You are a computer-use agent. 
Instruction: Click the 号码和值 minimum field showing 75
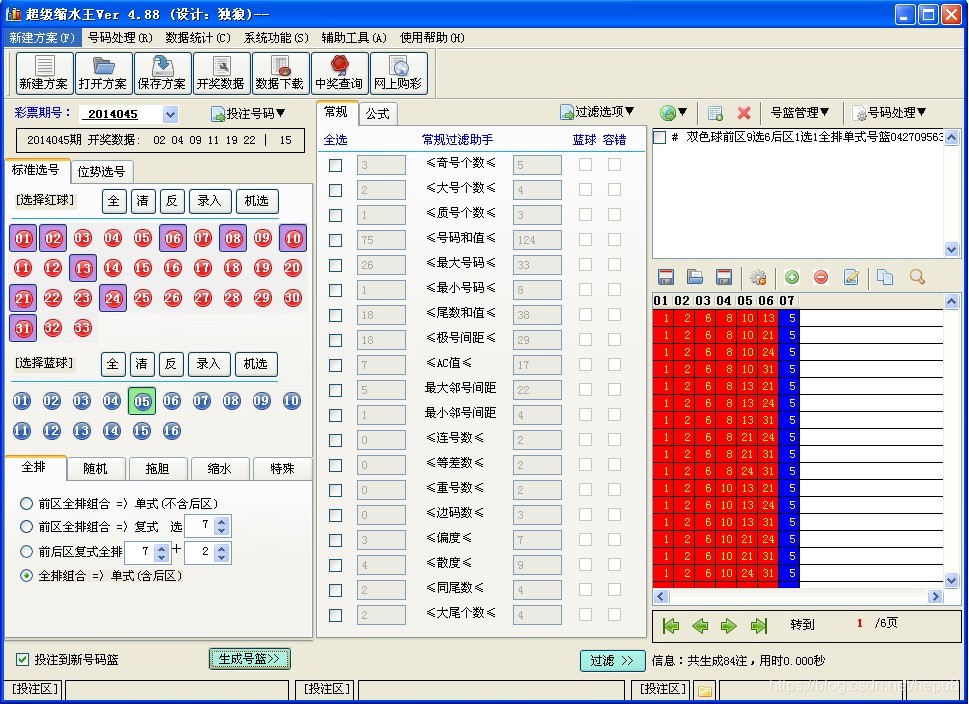(381, 240)
